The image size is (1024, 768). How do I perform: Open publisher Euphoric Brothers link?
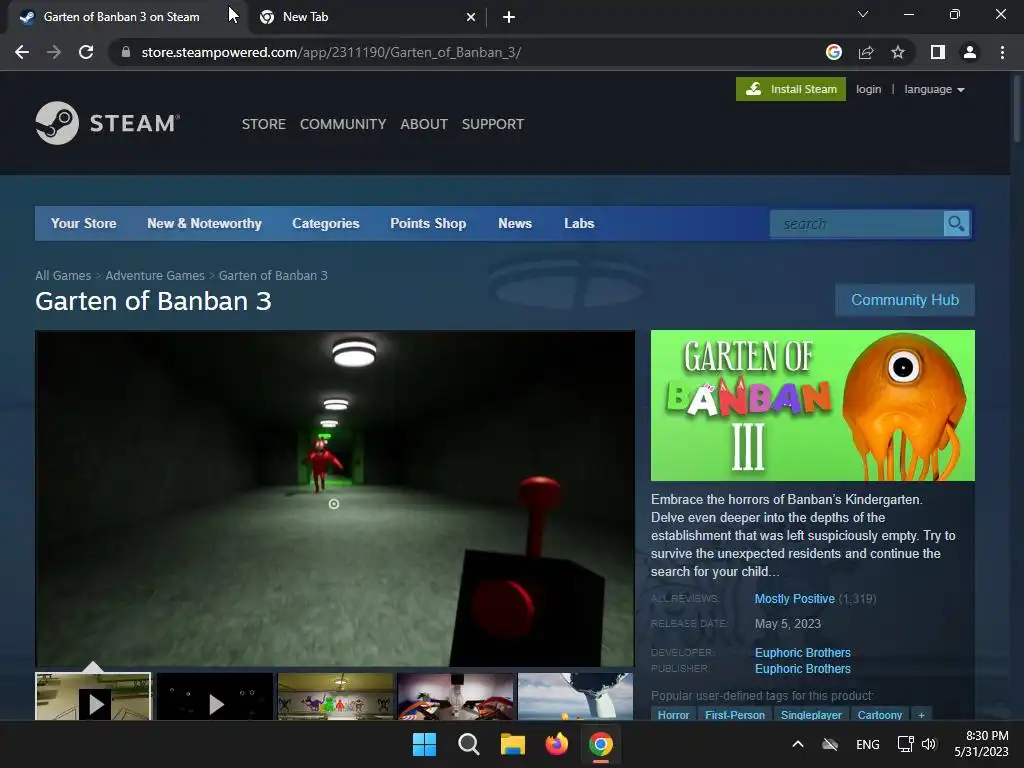[803, 669]
